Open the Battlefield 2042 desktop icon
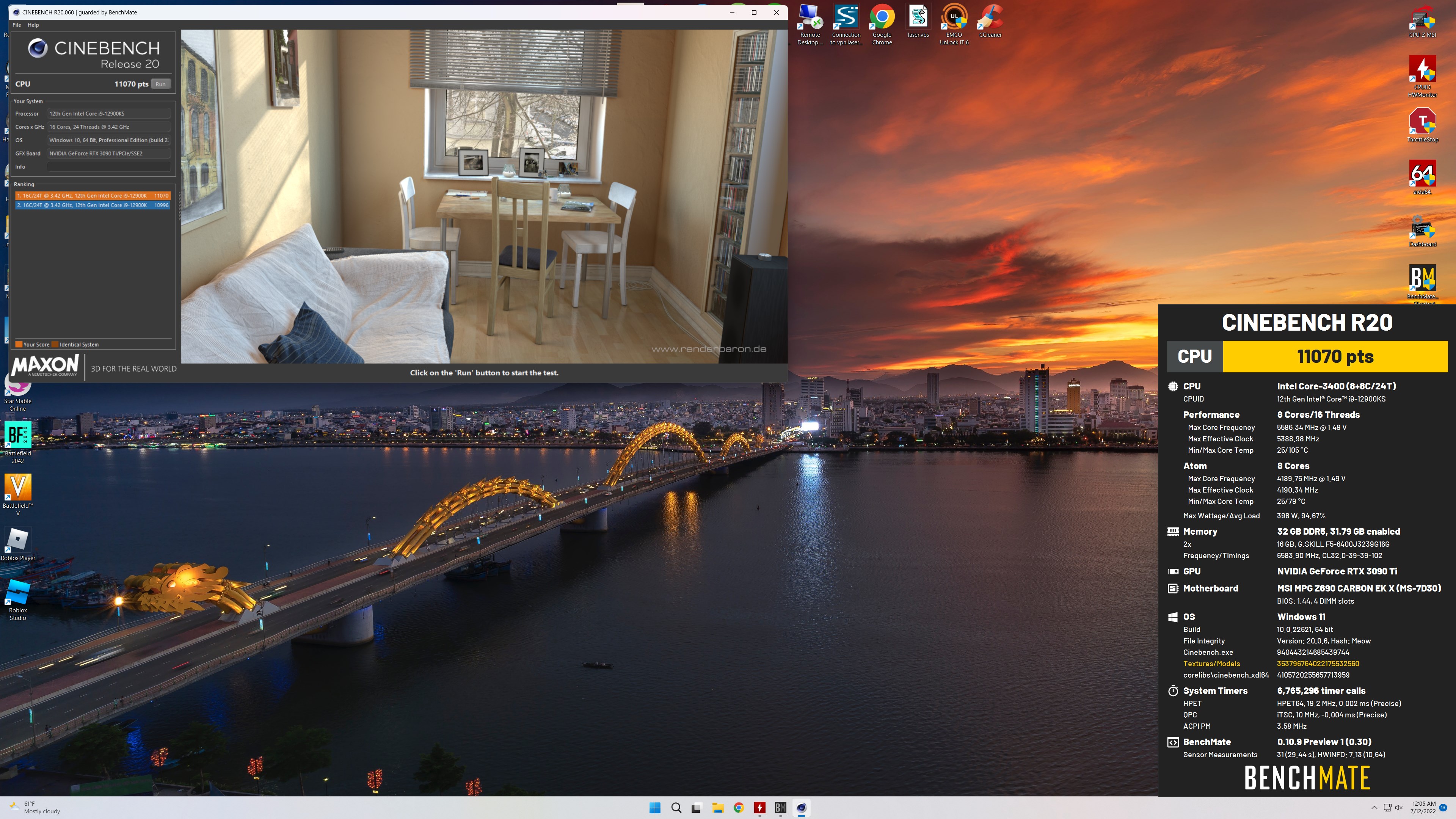Image resolution: width=1456 pixels, height=819 pixels. click(x=17, y=442)
